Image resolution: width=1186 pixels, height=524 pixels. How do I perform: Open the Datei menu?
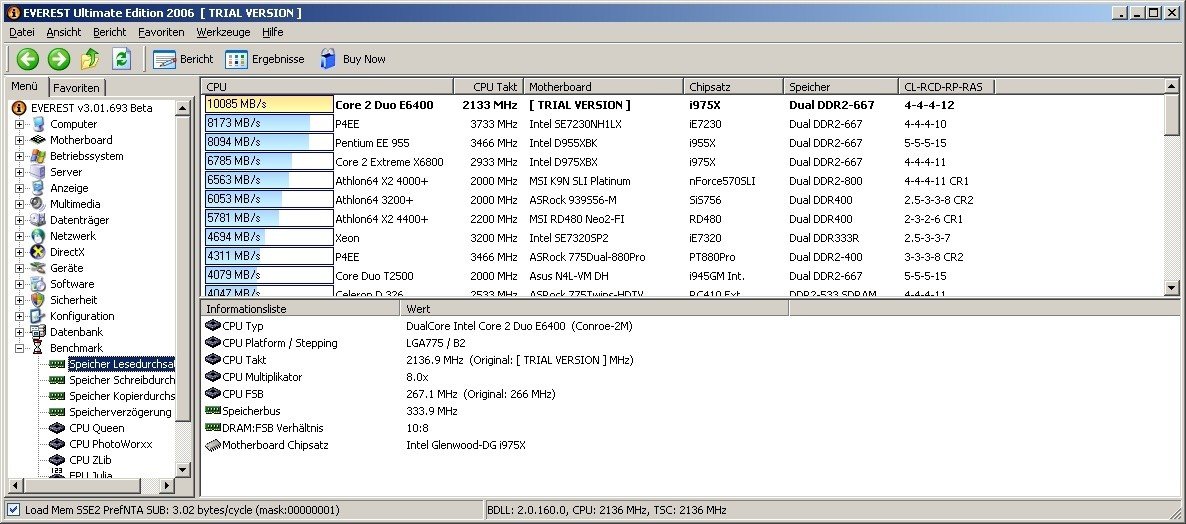coord(22,32)
